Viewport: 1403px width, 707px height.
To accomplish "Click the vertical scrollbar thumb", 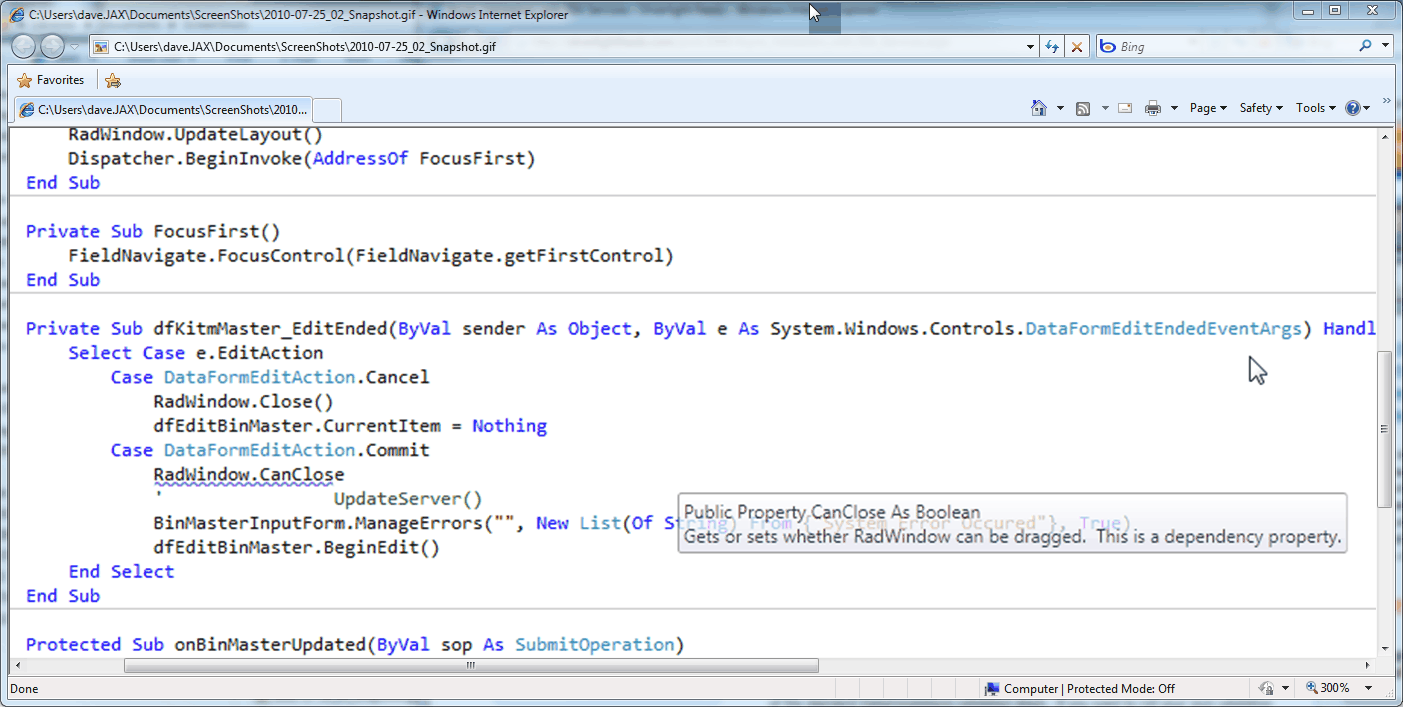I will pyautogui.click(x=1384, y=429).
